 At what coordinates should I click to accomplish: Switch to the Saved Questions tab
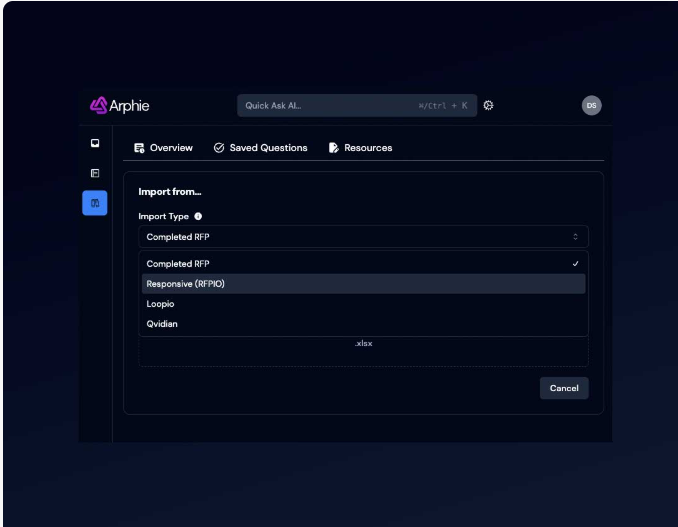click(x=260, y=148)
